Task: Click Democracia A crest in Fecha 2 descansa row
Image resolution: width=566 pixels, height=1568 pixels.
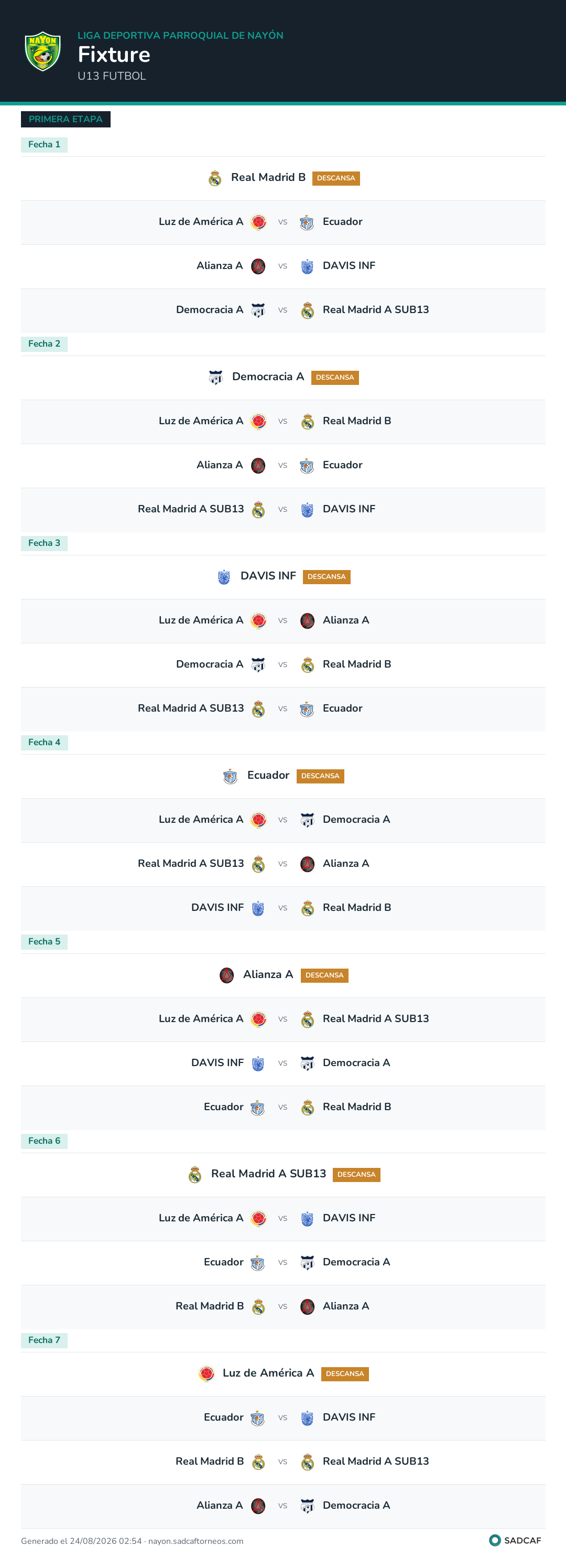Action: (215, 378)
